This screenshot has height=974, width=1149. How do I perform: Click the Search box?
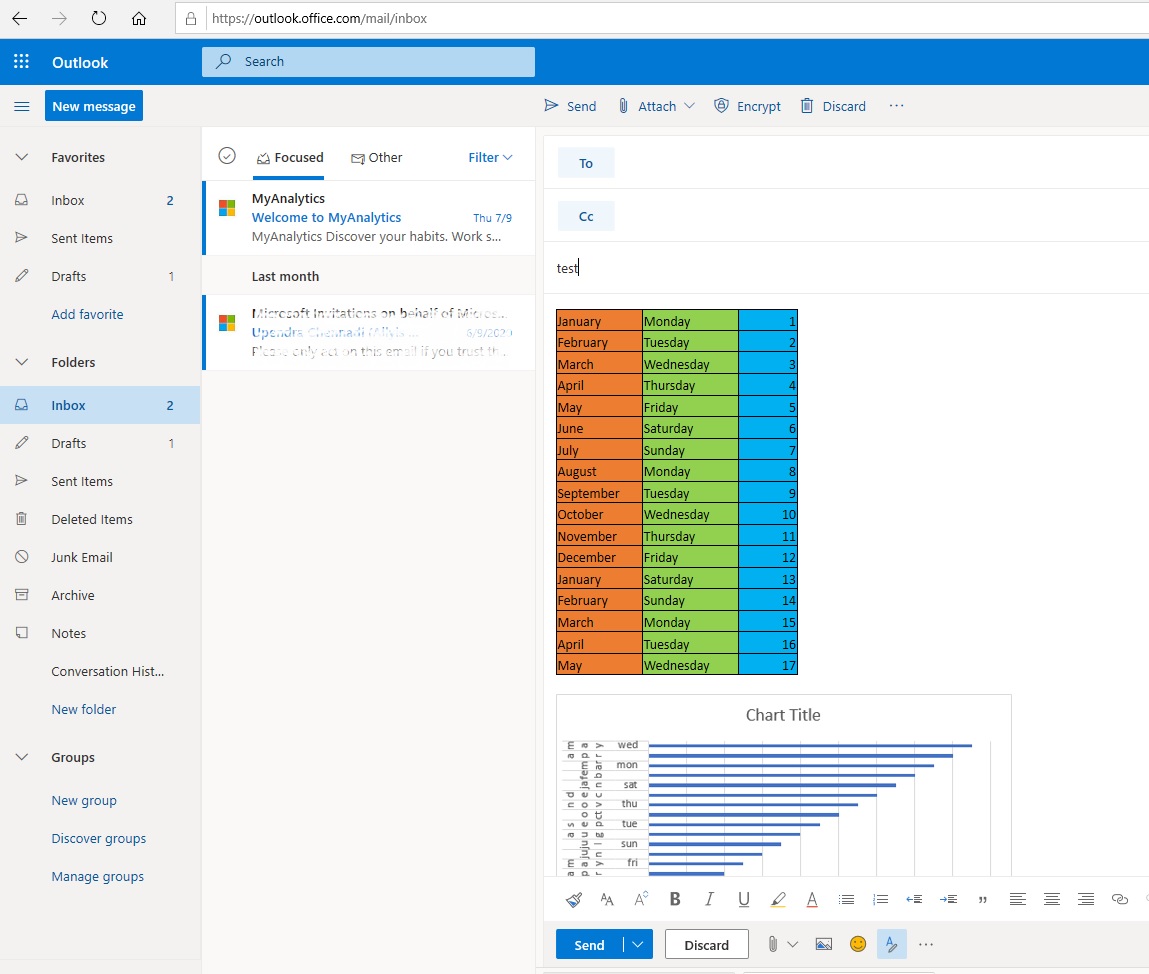(x=368, y=62)
